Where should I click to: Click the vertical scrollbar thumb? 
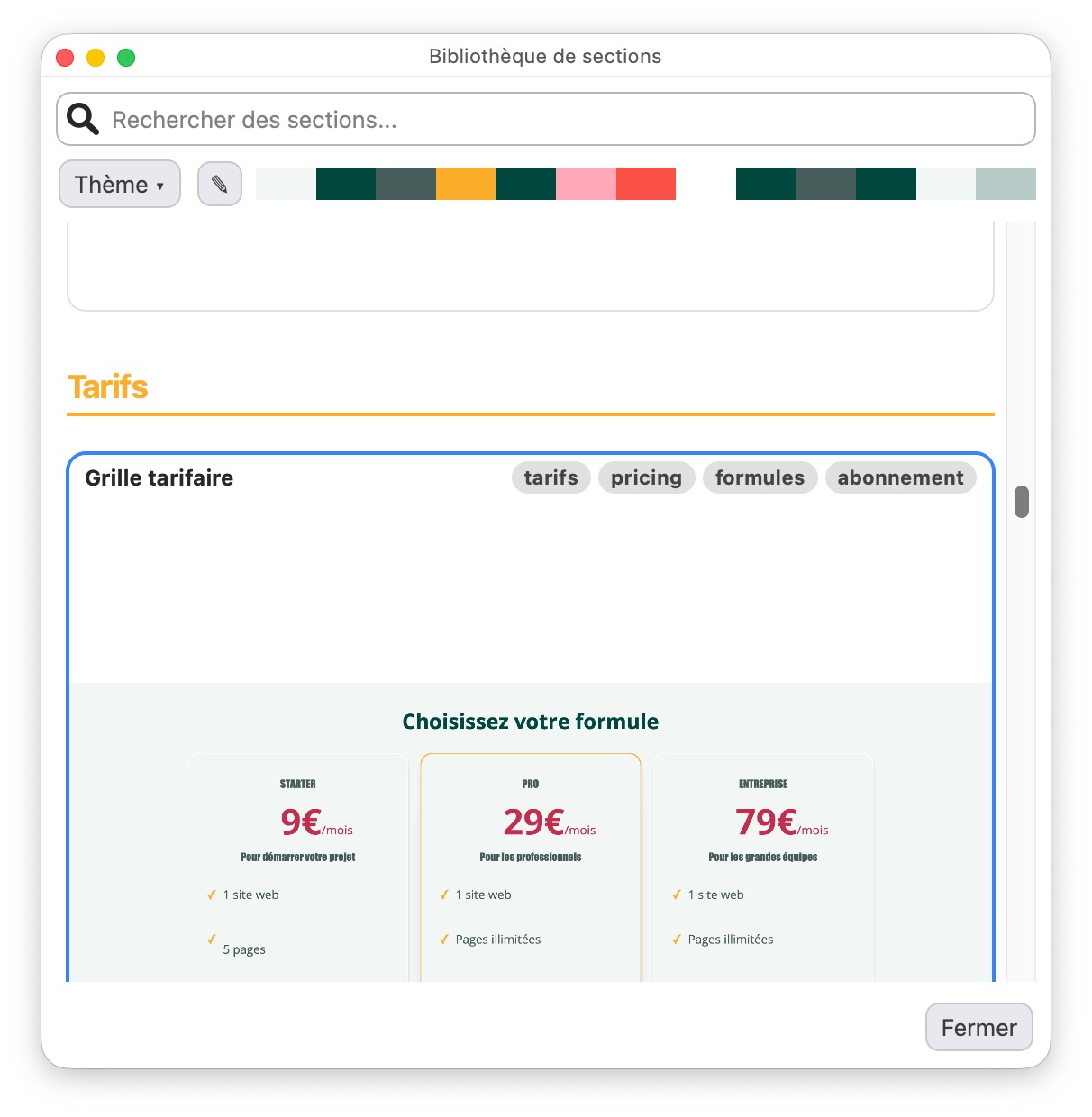pyautogui.click(x=1022, y=502)
